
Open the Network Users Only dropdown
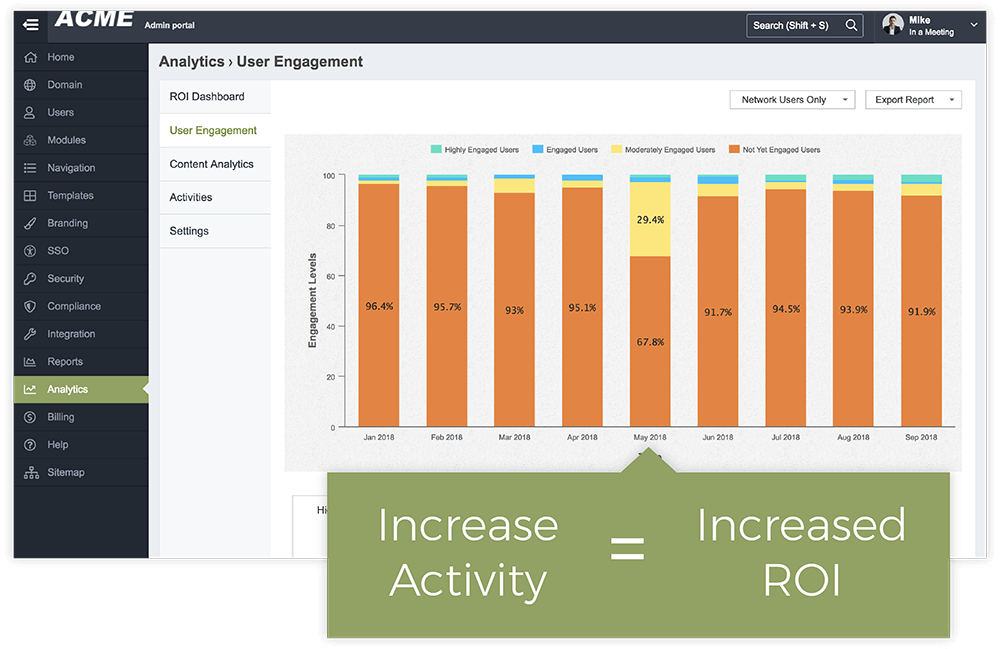(x=792, y=100)
